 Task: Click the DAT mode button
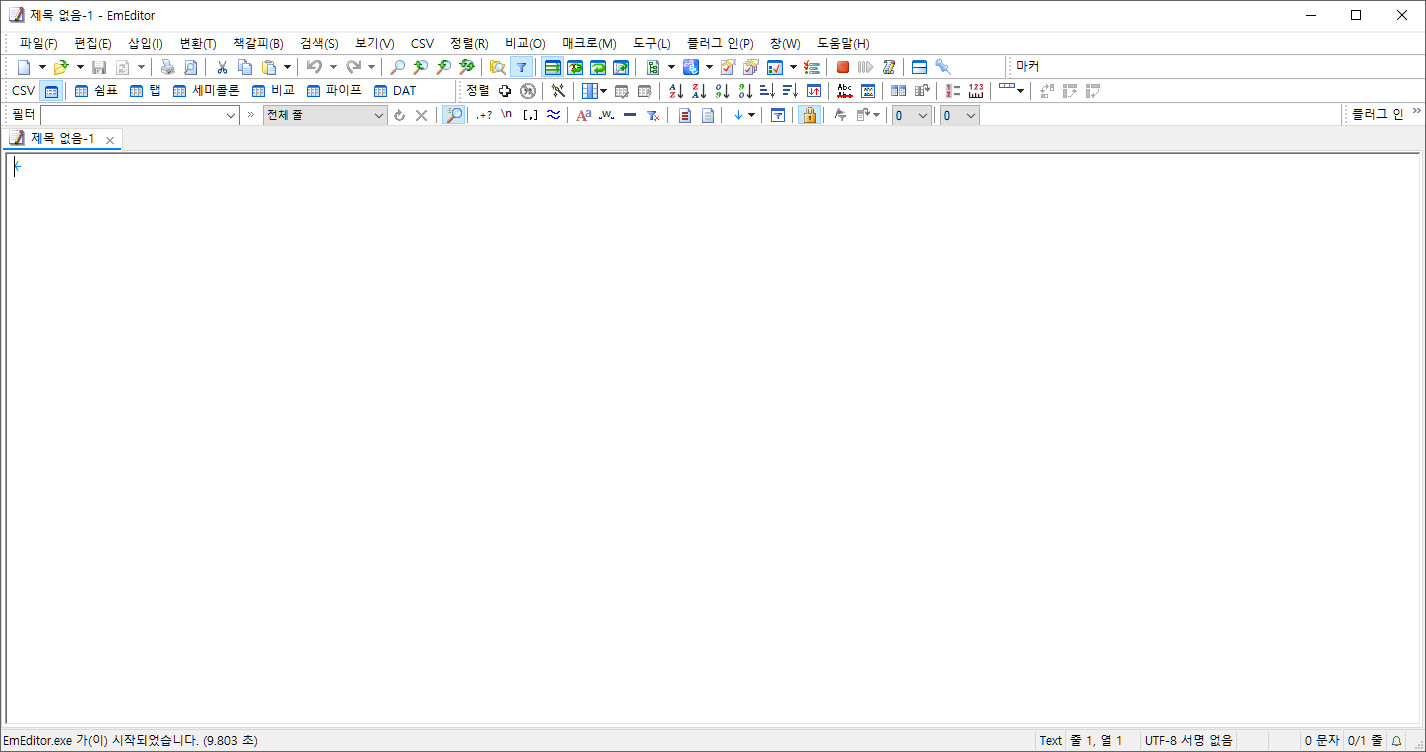395,91
